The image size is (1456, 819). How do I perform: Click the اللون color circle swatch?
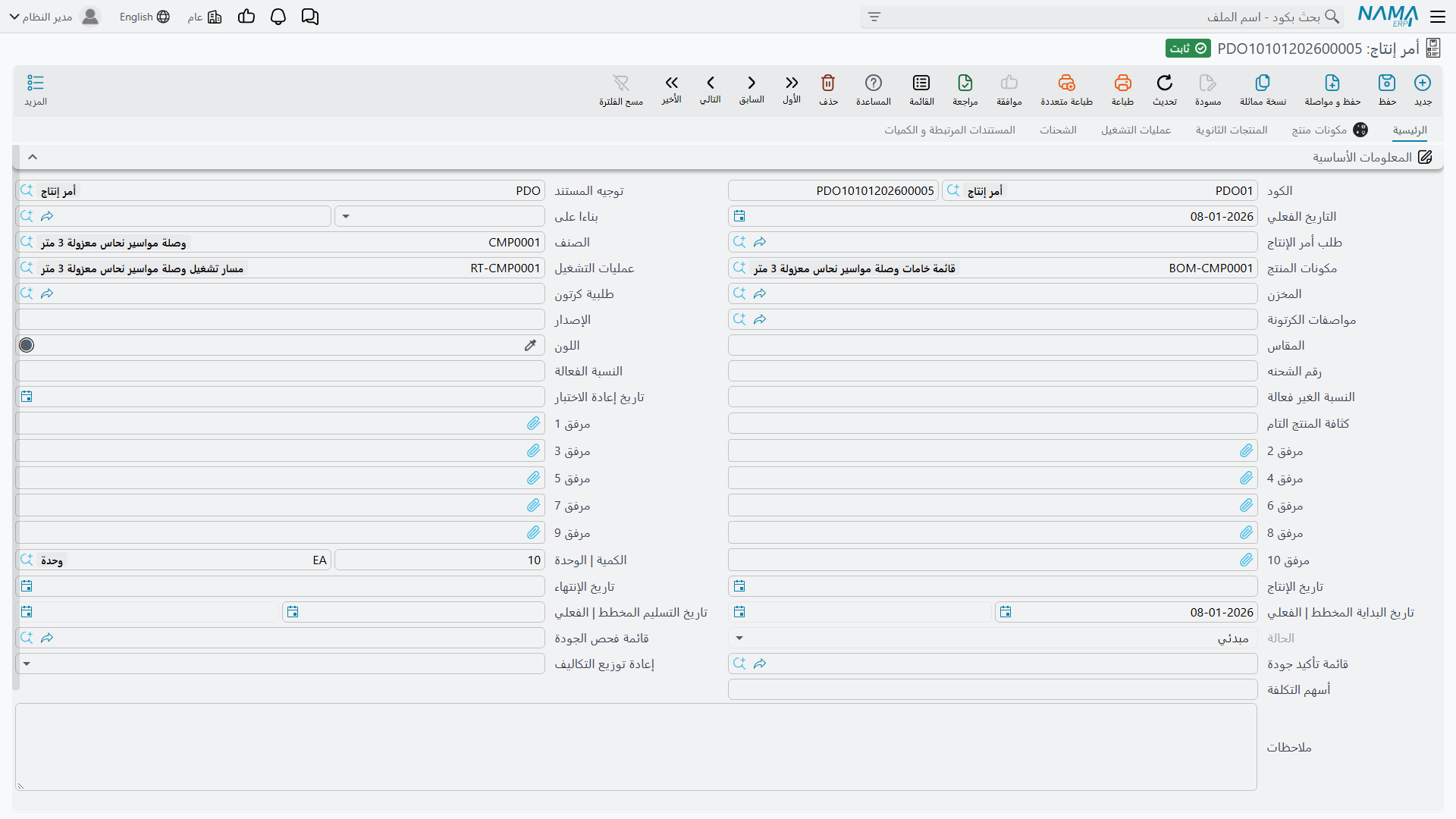tap(27, 346)
